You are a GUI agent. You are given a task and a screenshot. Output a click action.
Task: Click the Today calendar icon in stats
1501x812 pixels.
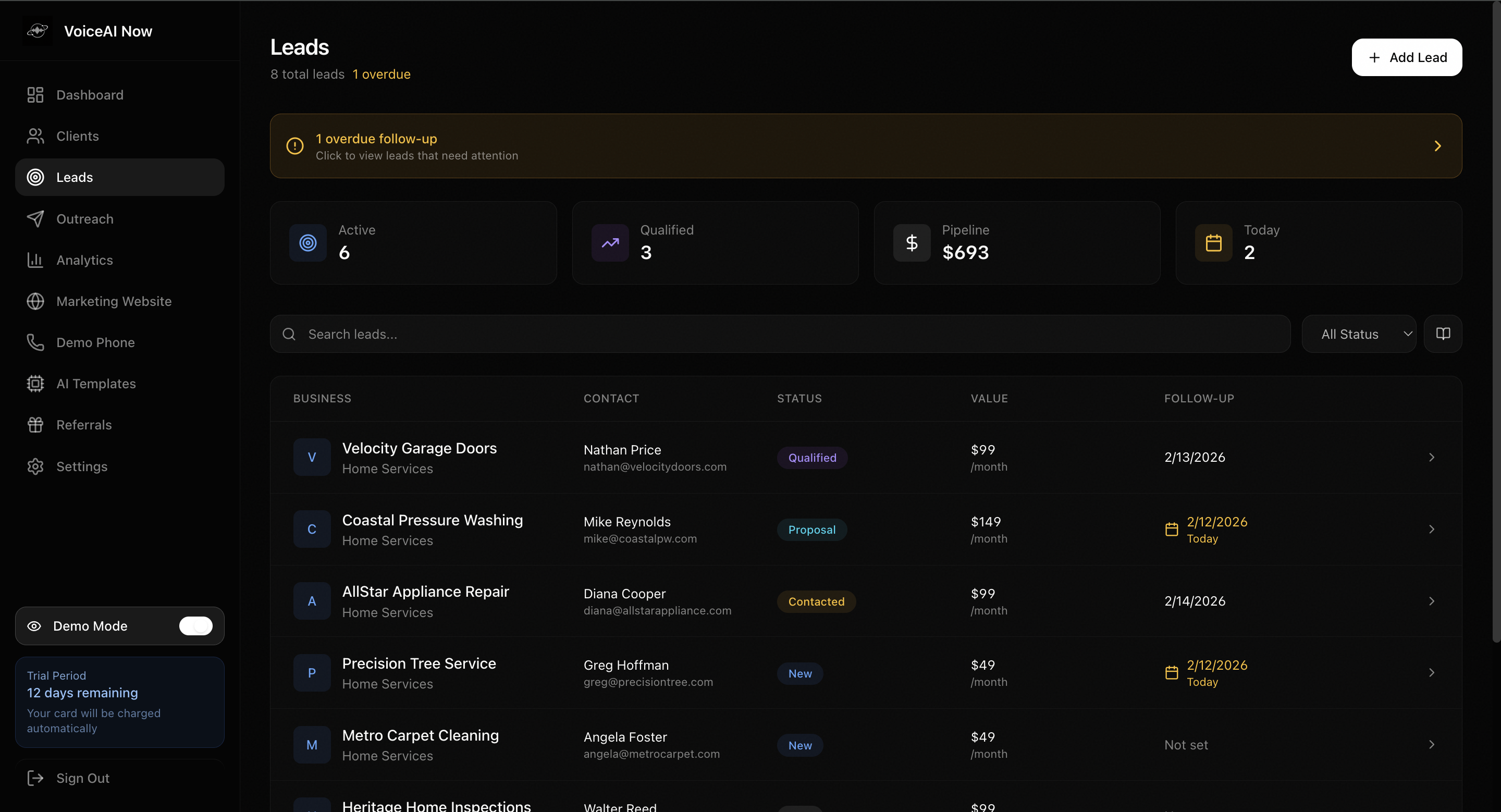[1214, 243]
